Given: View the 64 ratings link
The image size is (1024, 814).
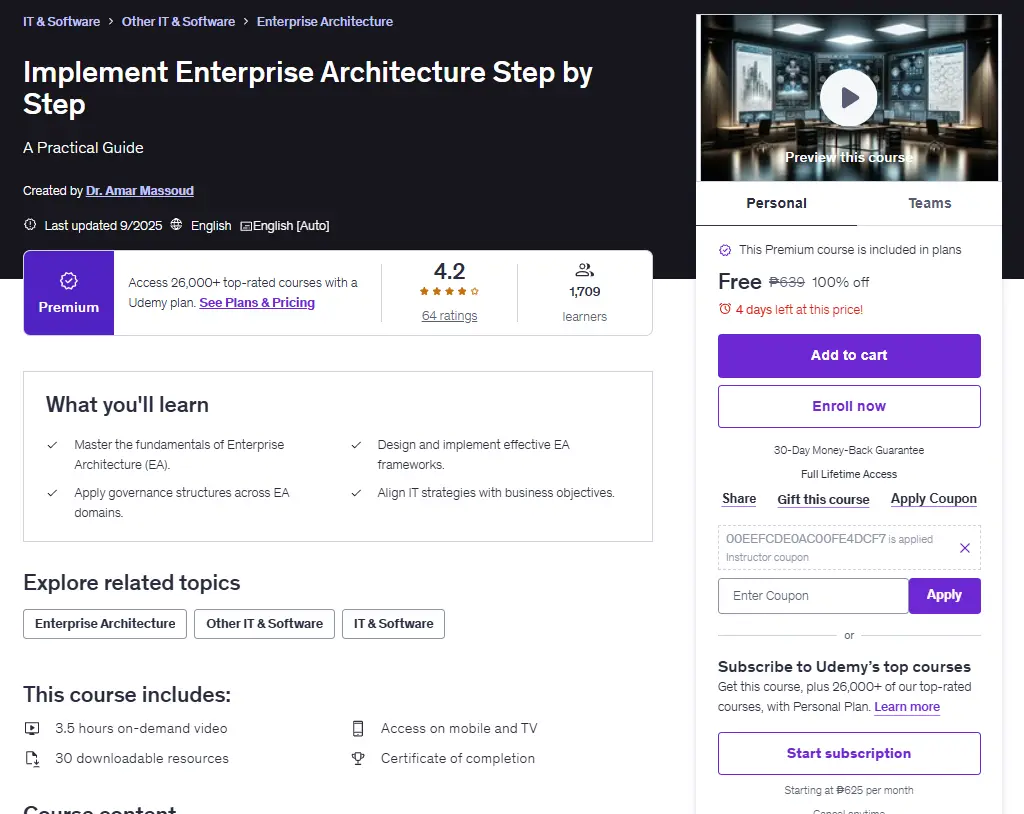Looking at the screenshot, I should (449, 316).
